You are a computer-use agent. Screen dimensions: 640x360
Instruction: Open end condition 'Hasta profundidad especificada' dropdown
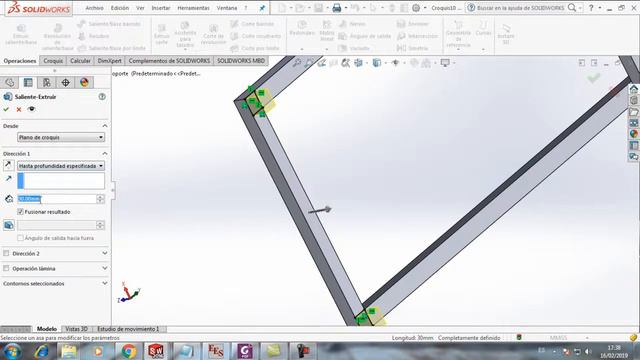[61, 166]
